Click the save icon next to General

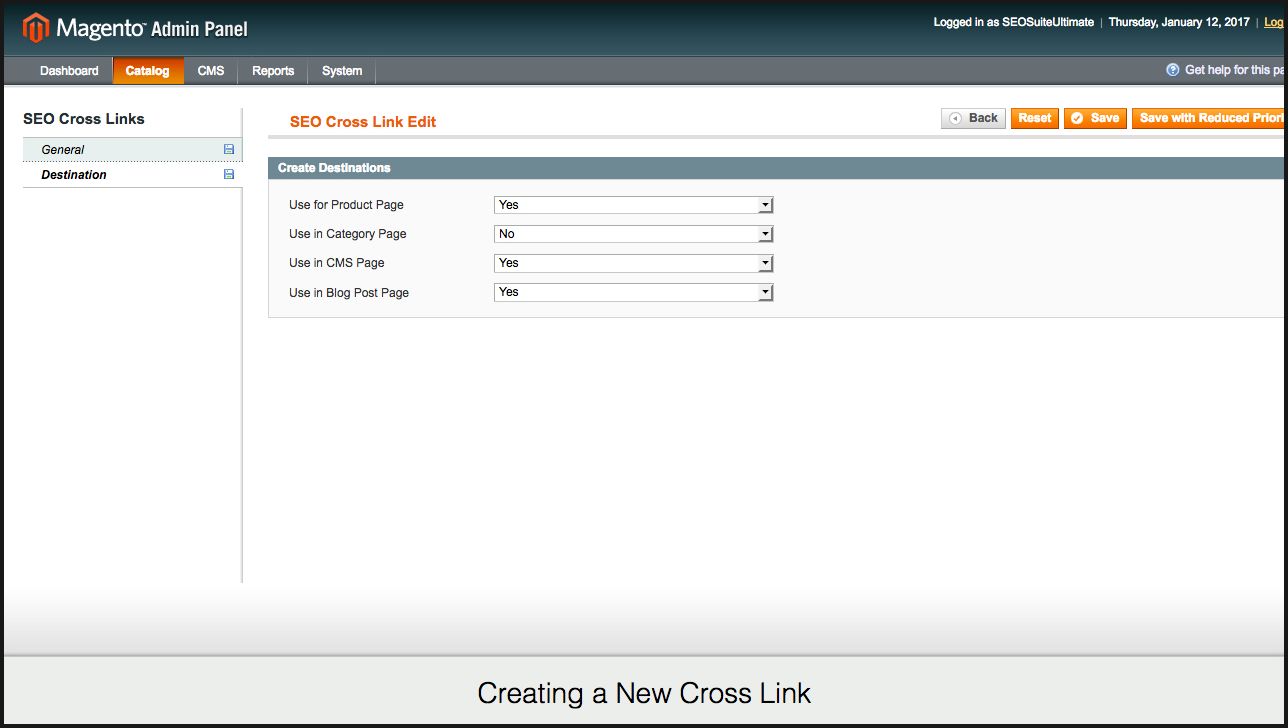pos(229,149)
